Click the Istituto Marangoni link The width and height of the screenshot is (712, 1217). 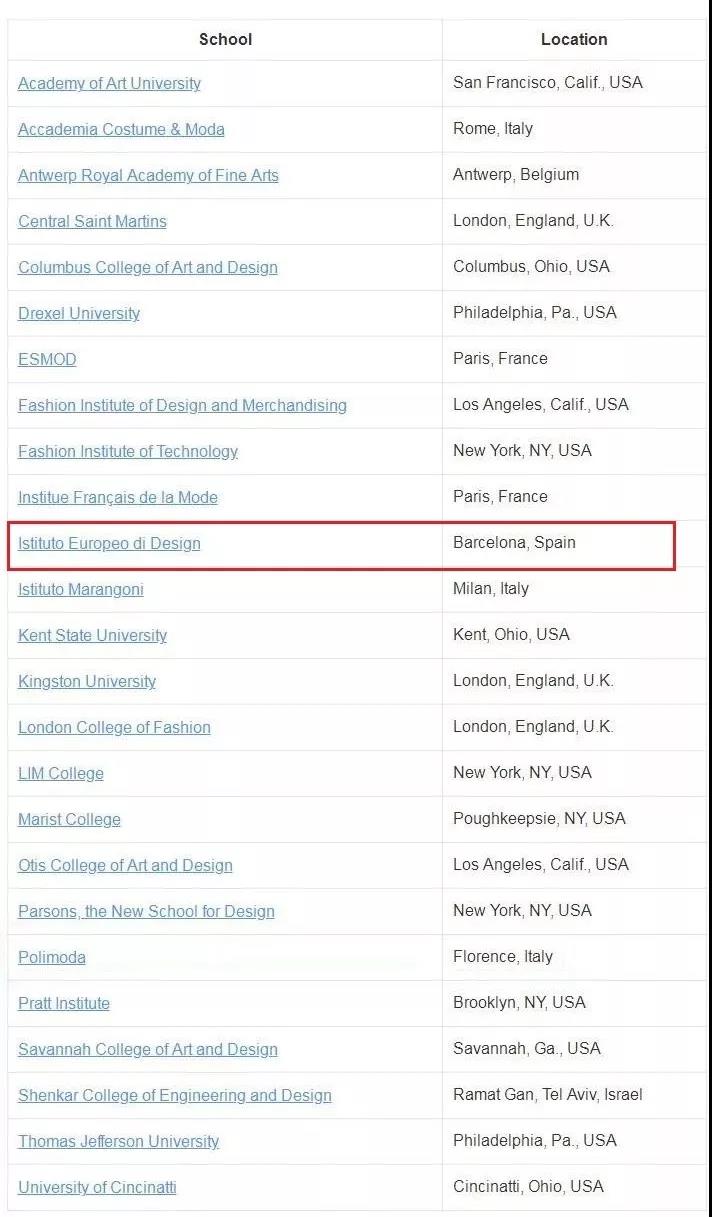click(x=81, y=590)
